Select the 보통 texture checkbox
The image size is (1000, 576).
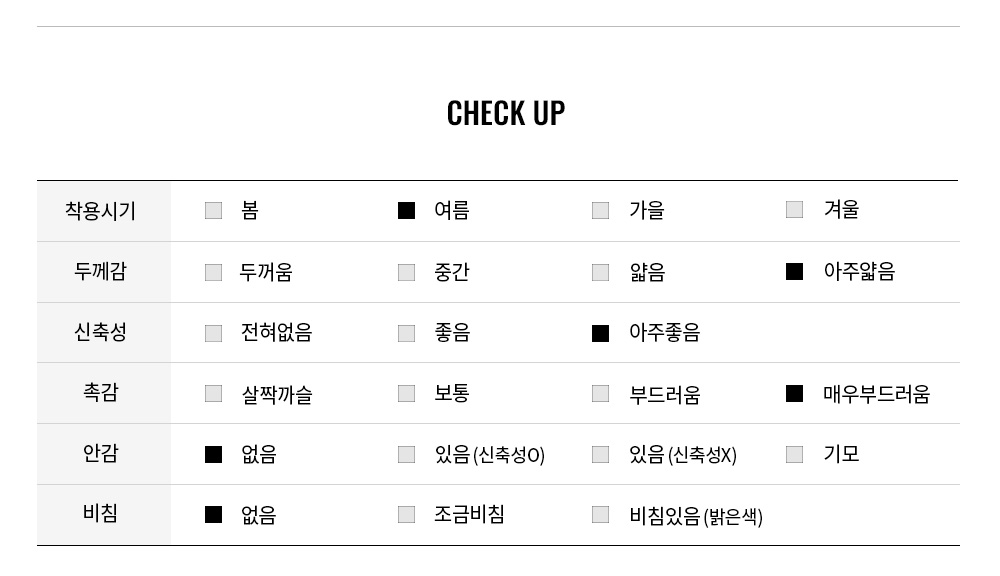tap(406, 393)
